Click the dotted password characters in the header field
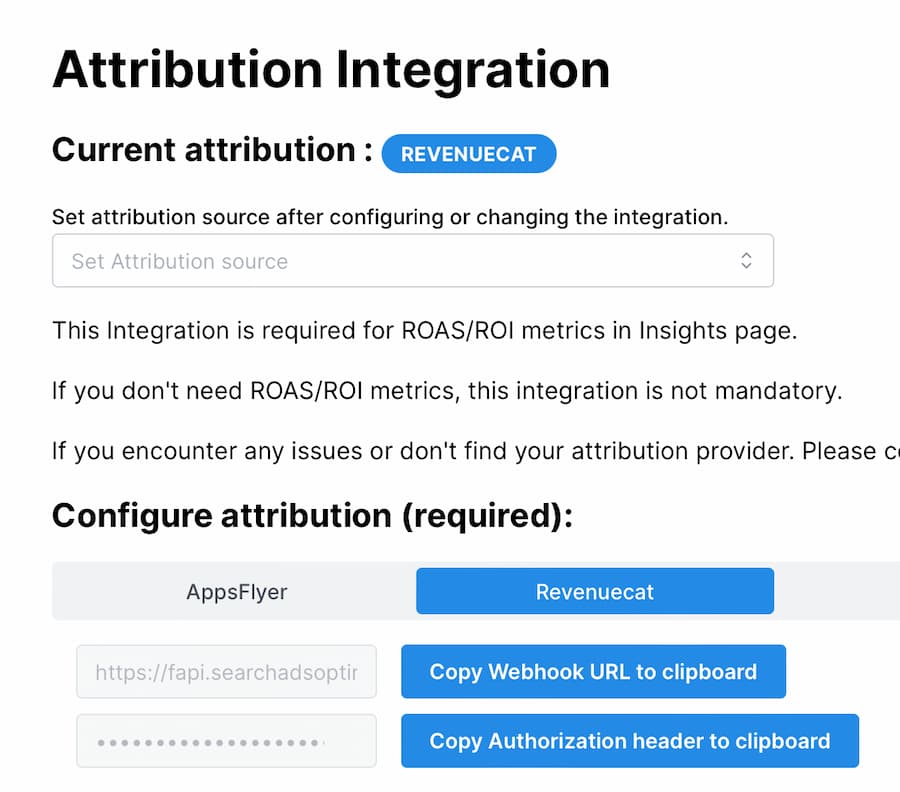 pos(210,742)
